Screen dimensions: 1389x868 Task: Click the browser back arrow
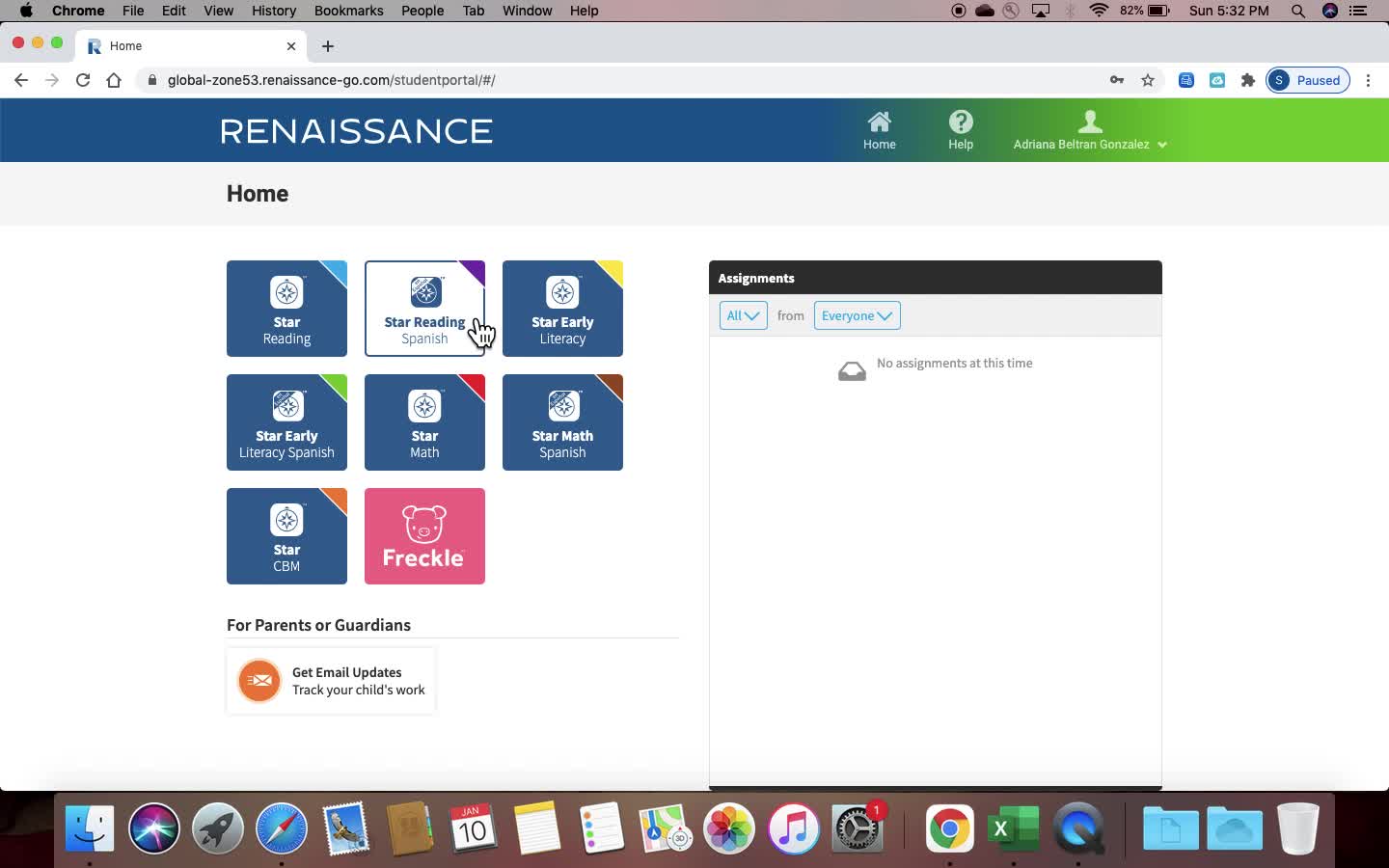pos(21,80)
